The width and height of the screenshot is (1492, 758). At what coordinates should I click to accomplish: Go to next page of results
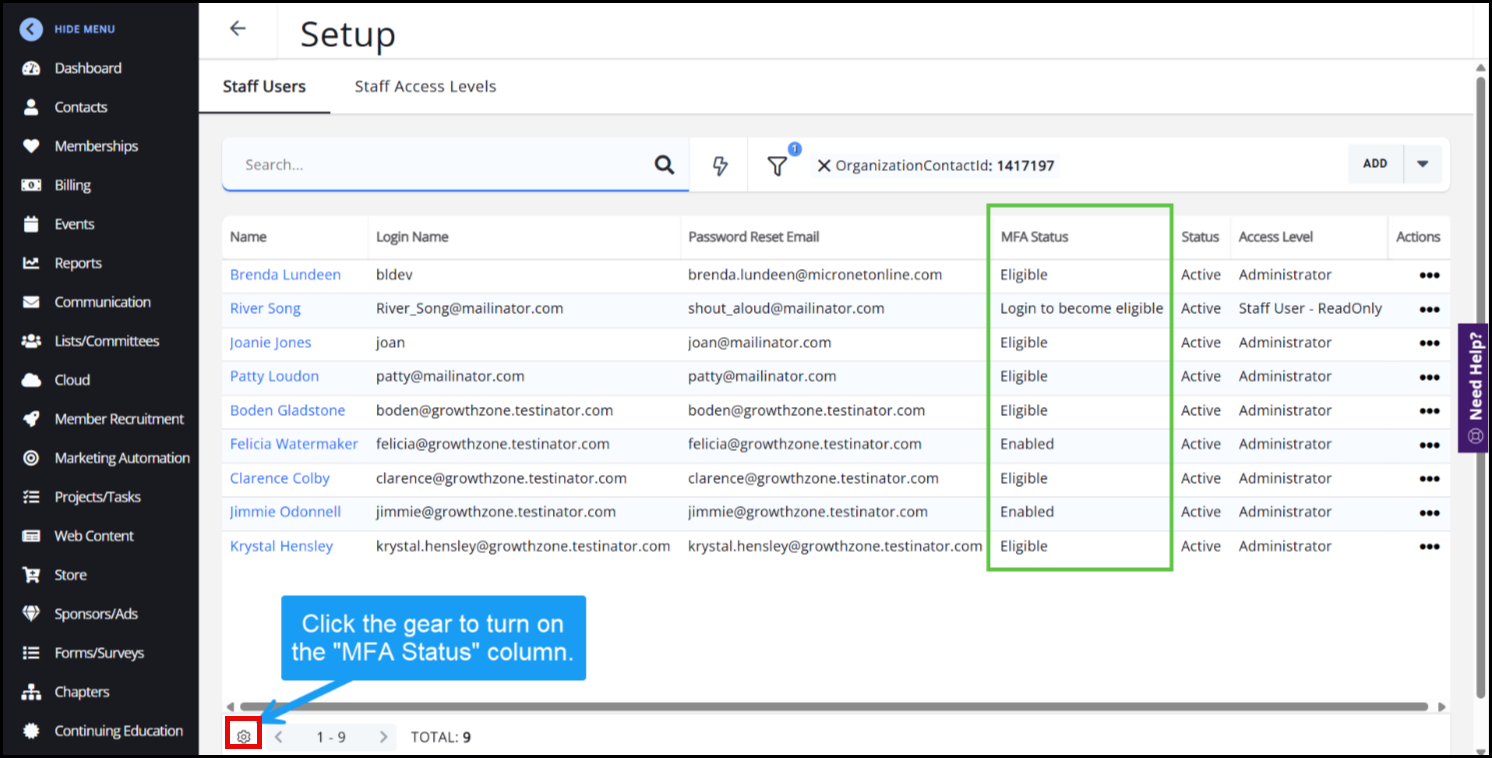tap(383, 737)
